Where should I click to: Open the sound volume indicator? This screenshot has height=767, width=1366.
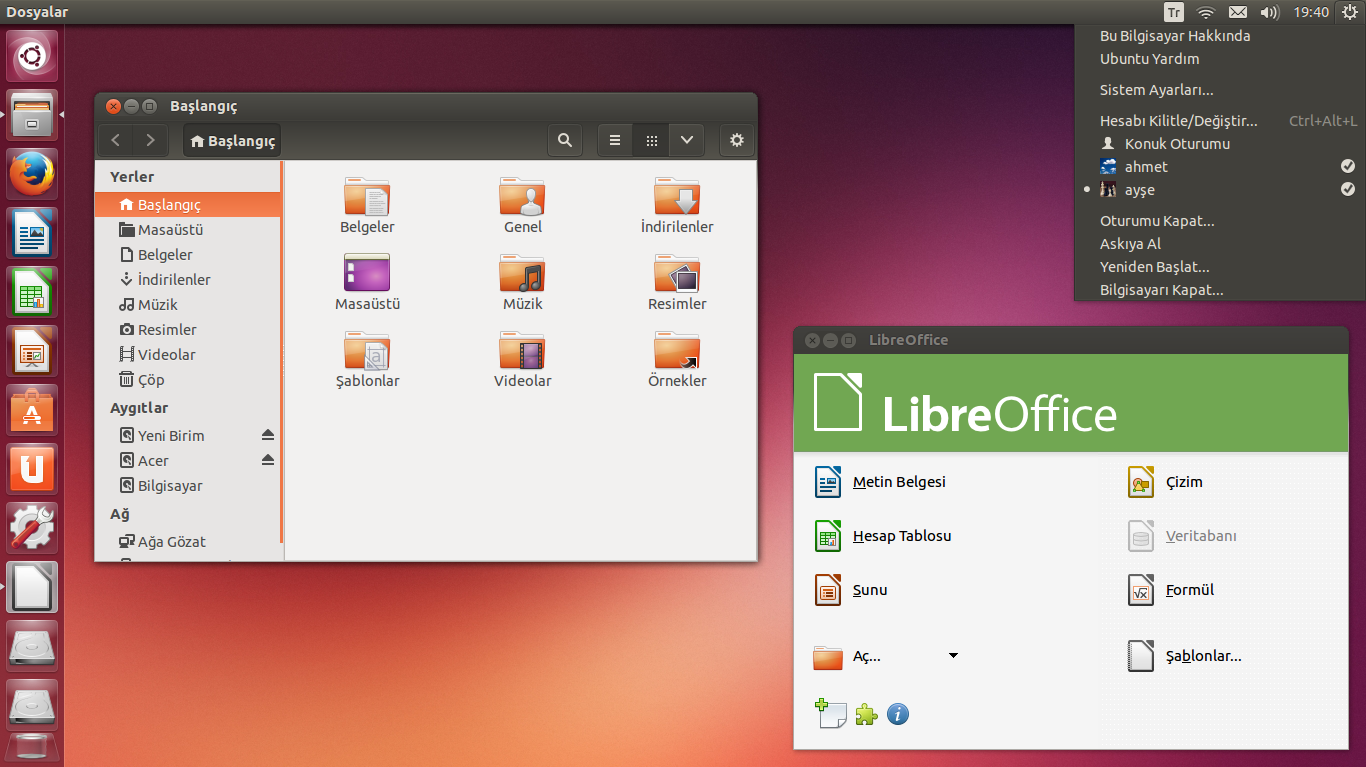click(x=1270, y=12)
